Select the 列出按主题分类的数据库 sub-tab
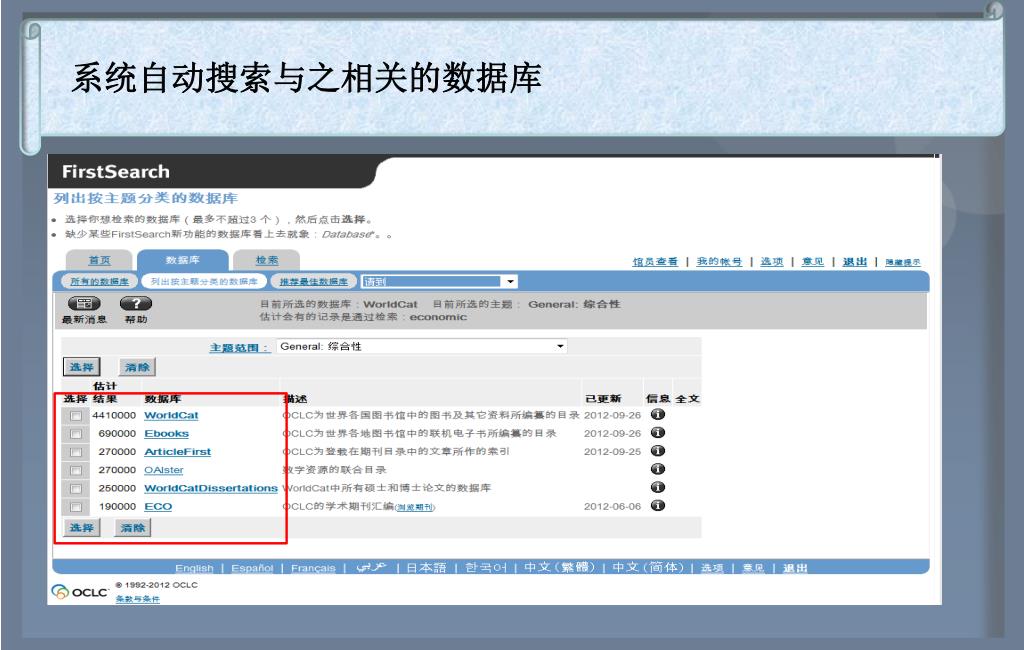 (204, 282)
